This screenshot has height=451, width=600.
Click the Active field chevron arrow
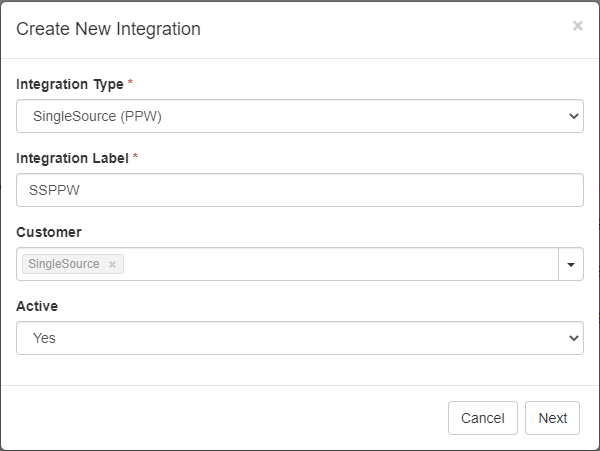click(574, 338)
